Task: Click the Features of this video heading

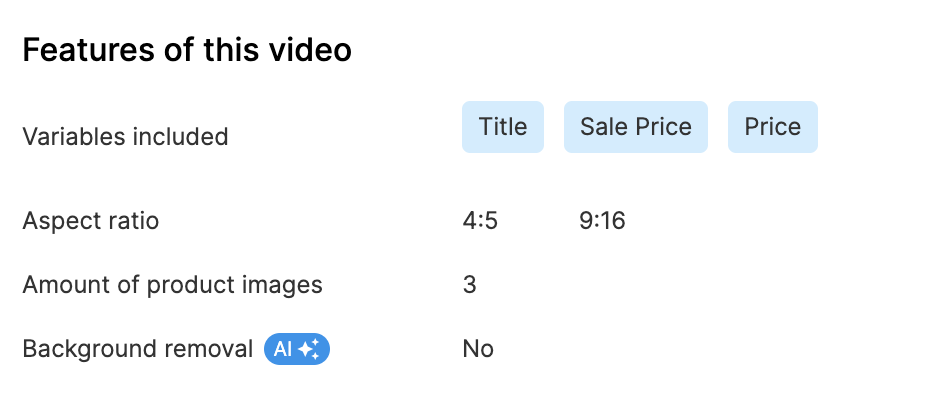Action: (x=187, y=50)
